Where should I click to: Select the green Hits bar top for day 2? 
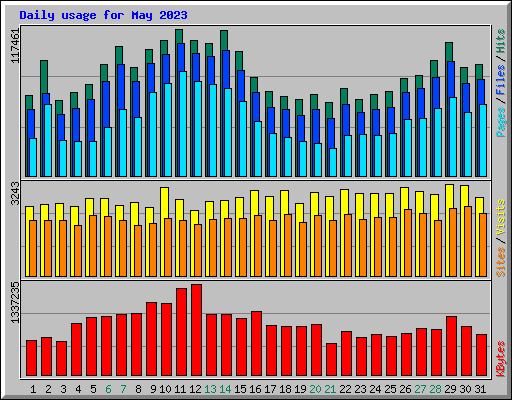[44, 77]
